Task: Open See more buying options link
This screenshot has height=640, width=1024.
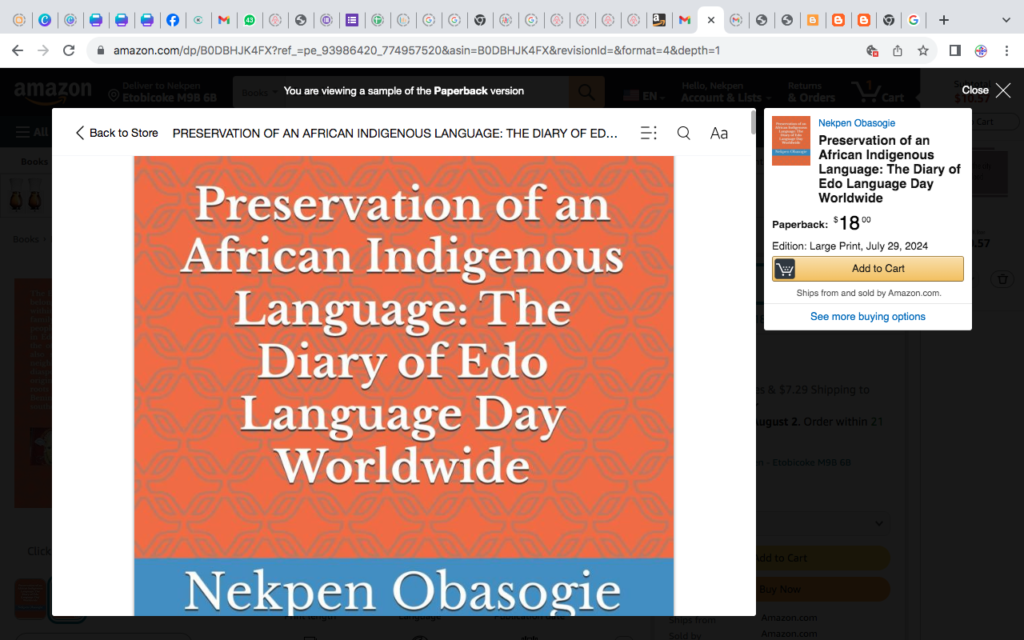Action: pos(867,316)
